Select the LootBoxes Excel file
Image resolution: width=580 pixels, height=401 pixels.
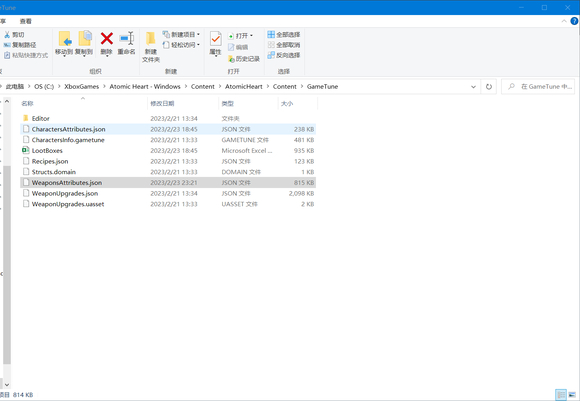point(168,151)
